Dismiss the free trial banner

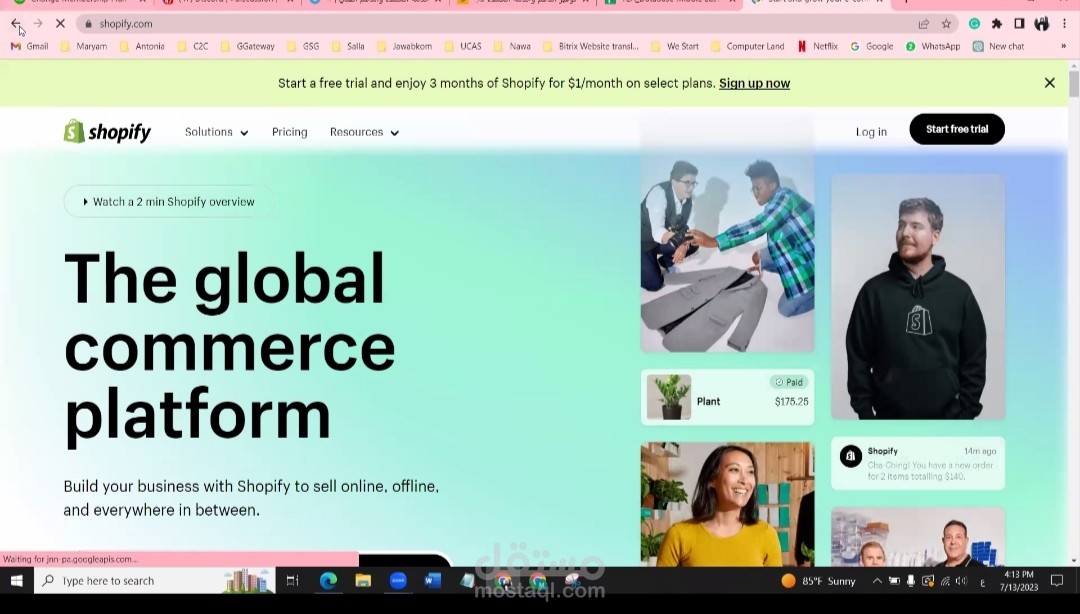coord(1050,83)
